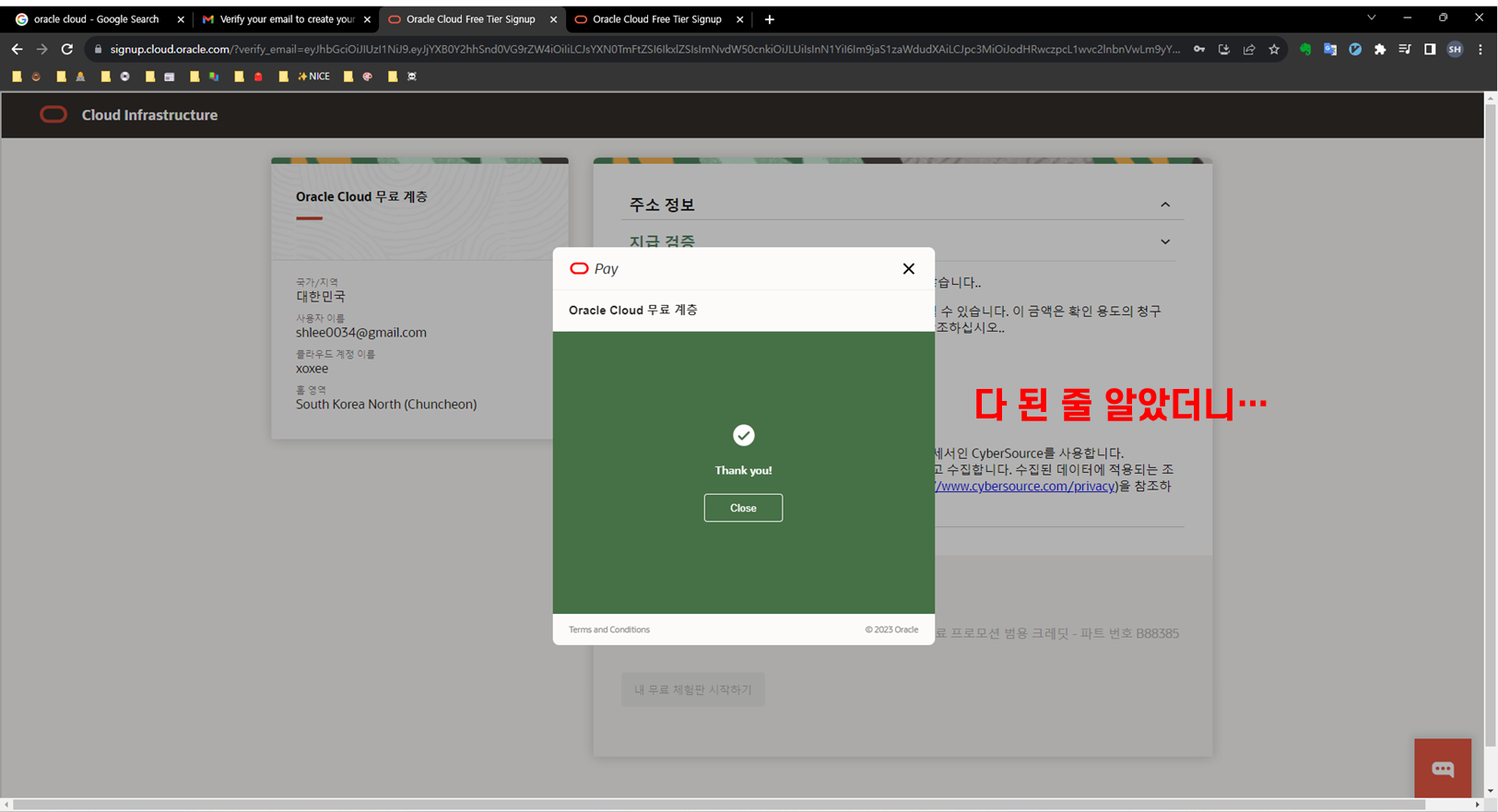Toggle the browser side panel
The height and width of the screenshot is (812, 1498).
[1430, 50]
